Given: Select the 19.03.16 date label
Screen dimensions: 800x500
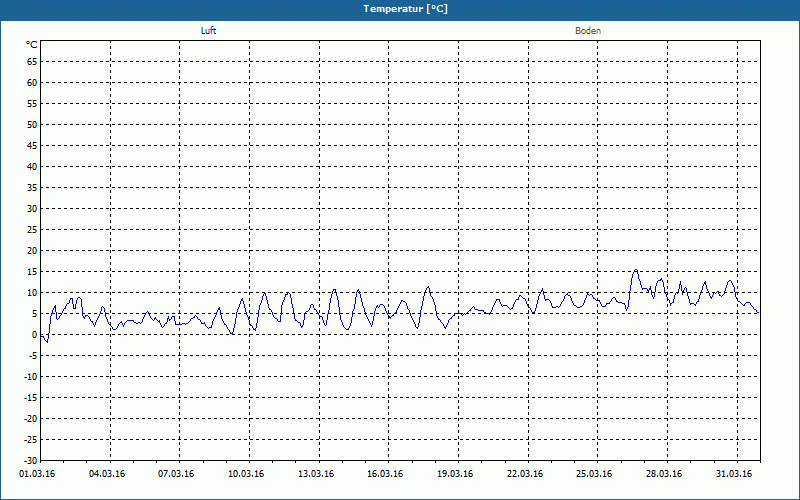Looking at the screenshot, I should click(455, 474).
